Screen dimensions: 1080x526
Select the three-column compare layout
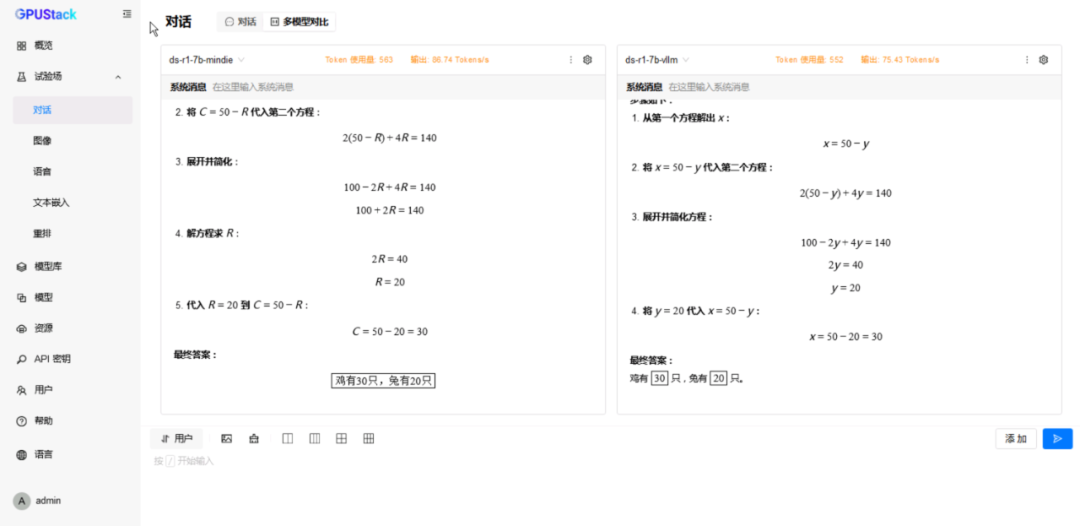[x=315, y=439]
